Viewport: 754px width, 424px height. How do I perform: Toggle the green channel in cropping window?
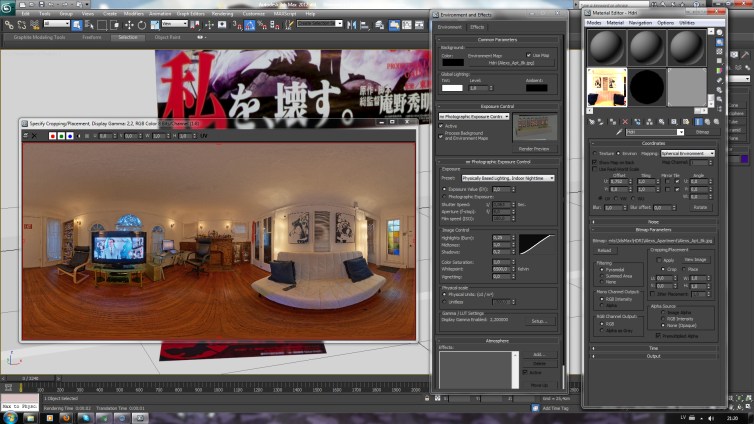60,135
